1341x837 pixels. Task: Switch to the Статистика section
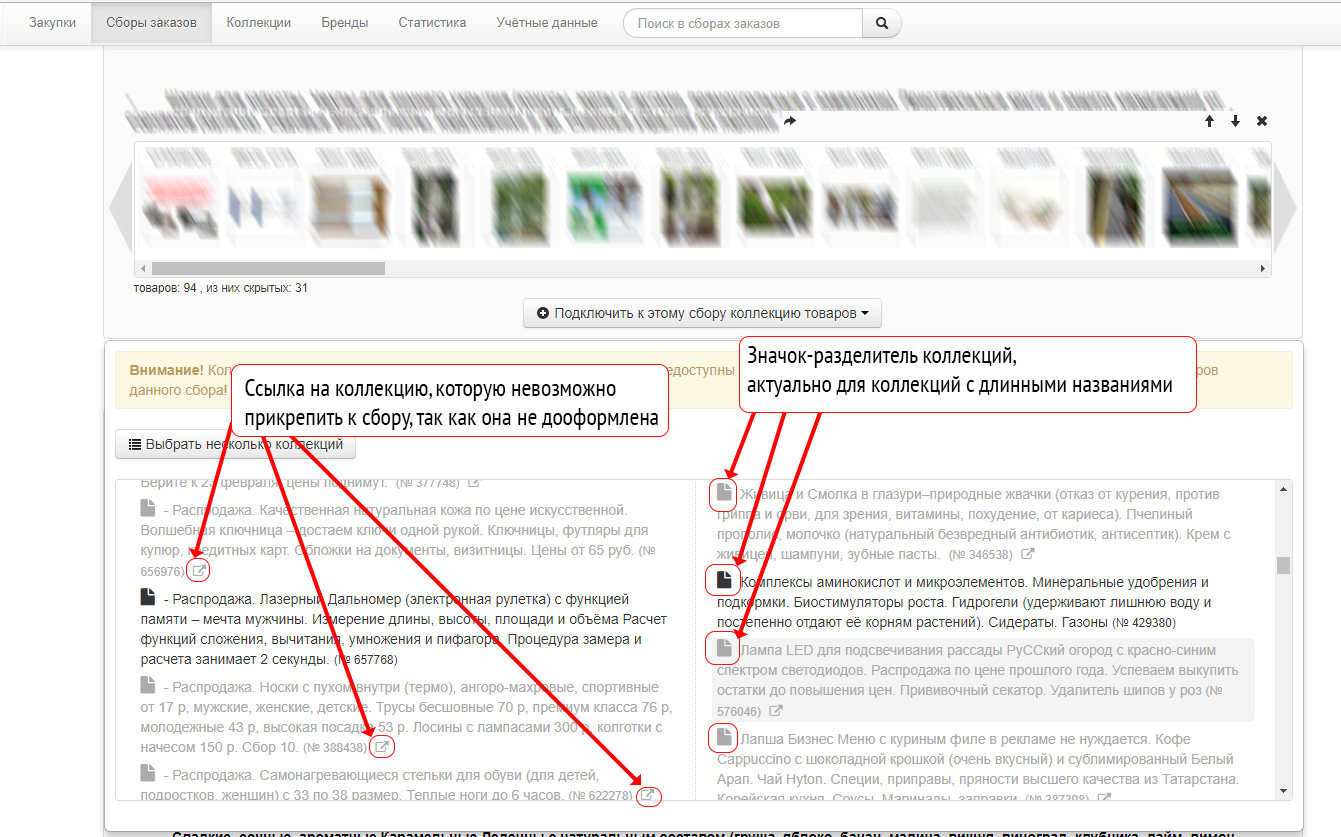click(432, 23)
